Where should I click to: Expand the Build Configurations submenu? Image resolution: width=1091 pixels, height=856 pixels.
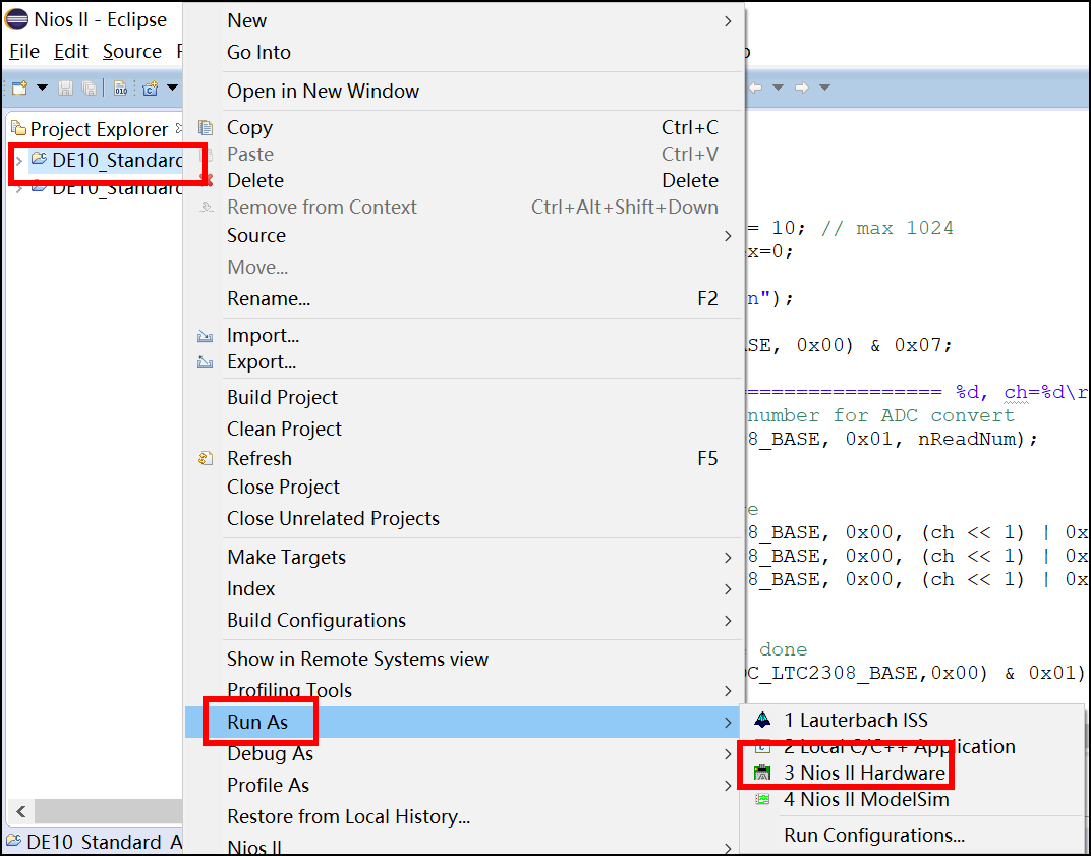[464, 620]
